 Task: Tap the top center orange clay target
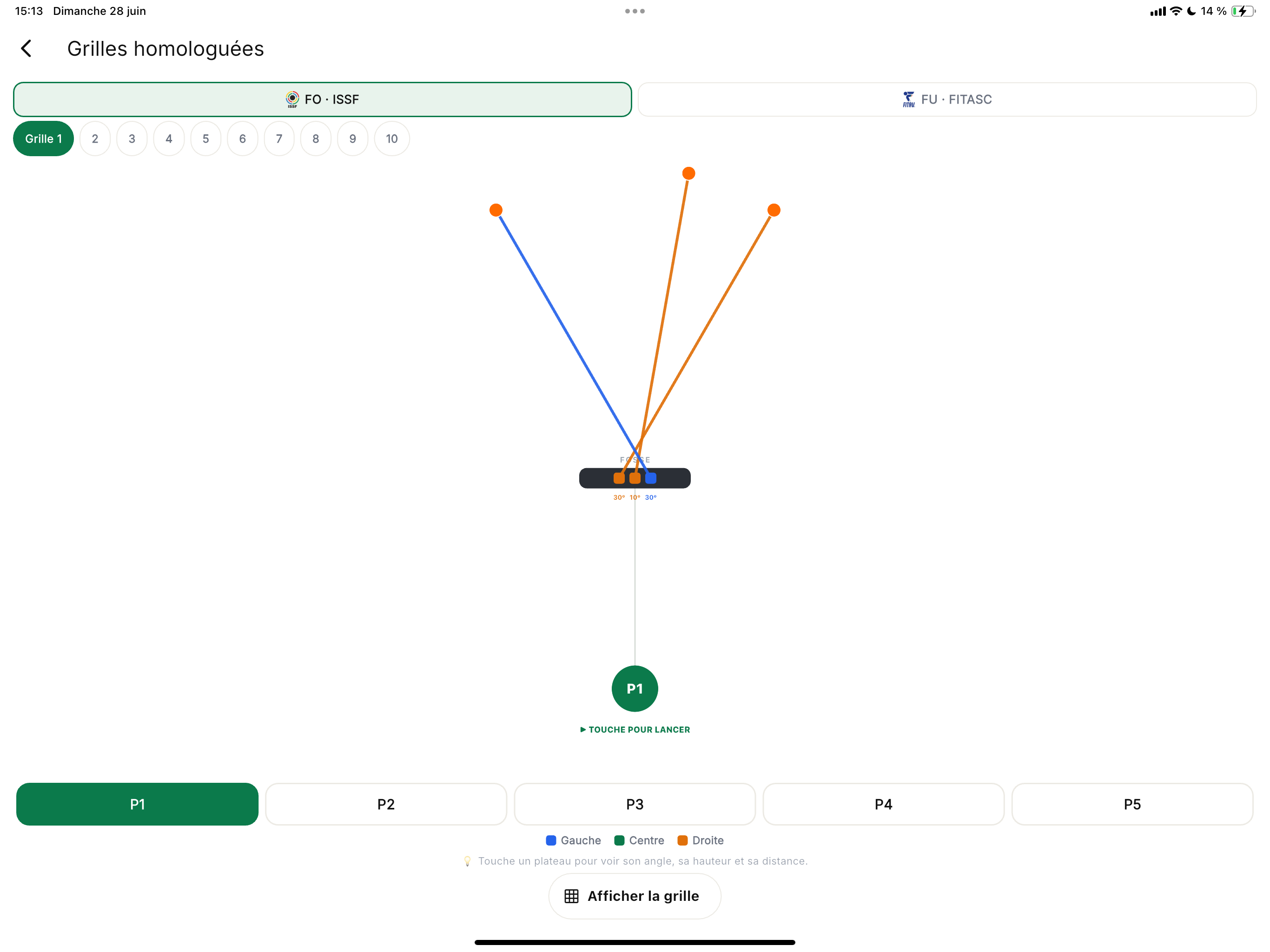tap(688, 173)
